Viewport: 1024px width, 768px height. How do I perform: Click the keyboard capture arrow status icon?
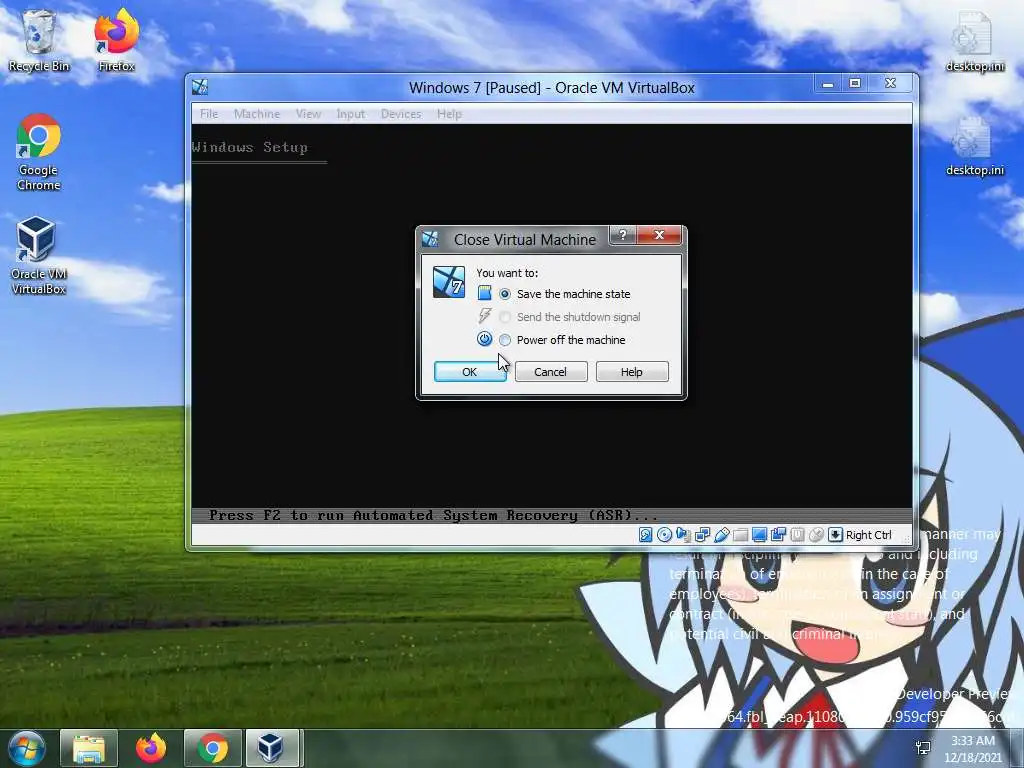click(835, 535)
